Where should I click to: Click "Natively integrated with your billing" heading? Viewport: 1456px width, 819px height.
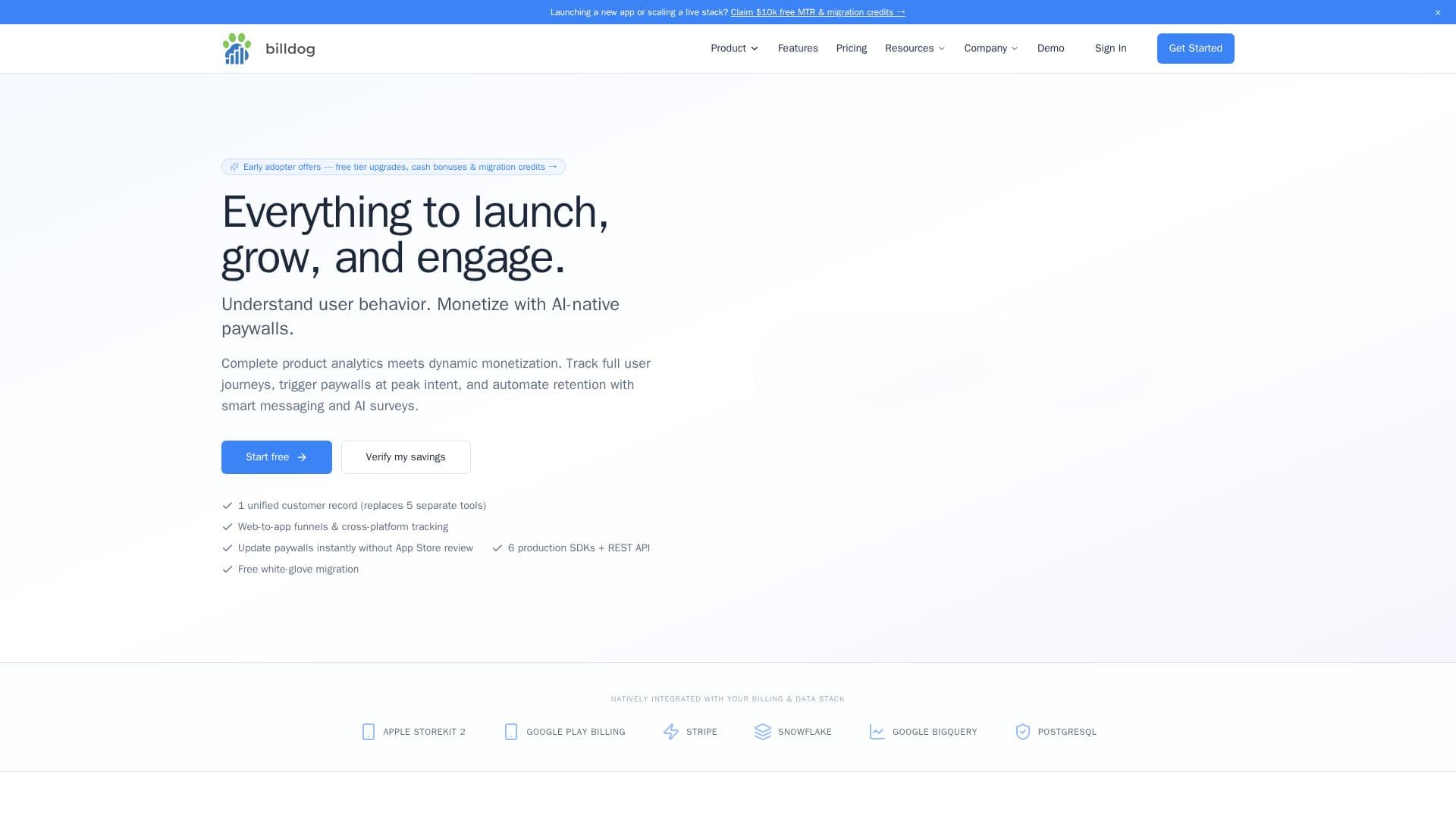pyautogui.click(x=728, y=699)
